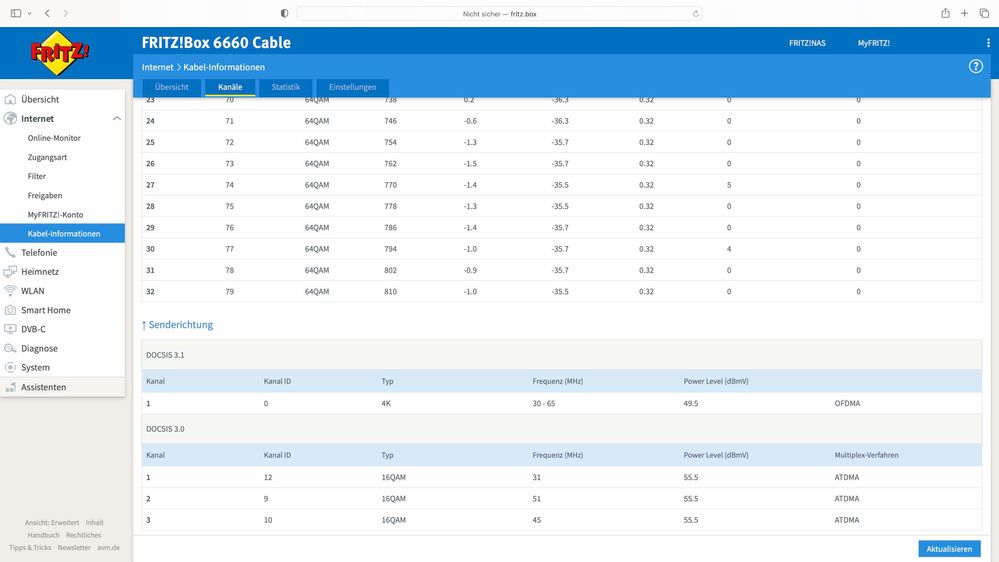Toggle the Safari sidebar icon
The image size is (999, 562).
(x=16, y=13)
